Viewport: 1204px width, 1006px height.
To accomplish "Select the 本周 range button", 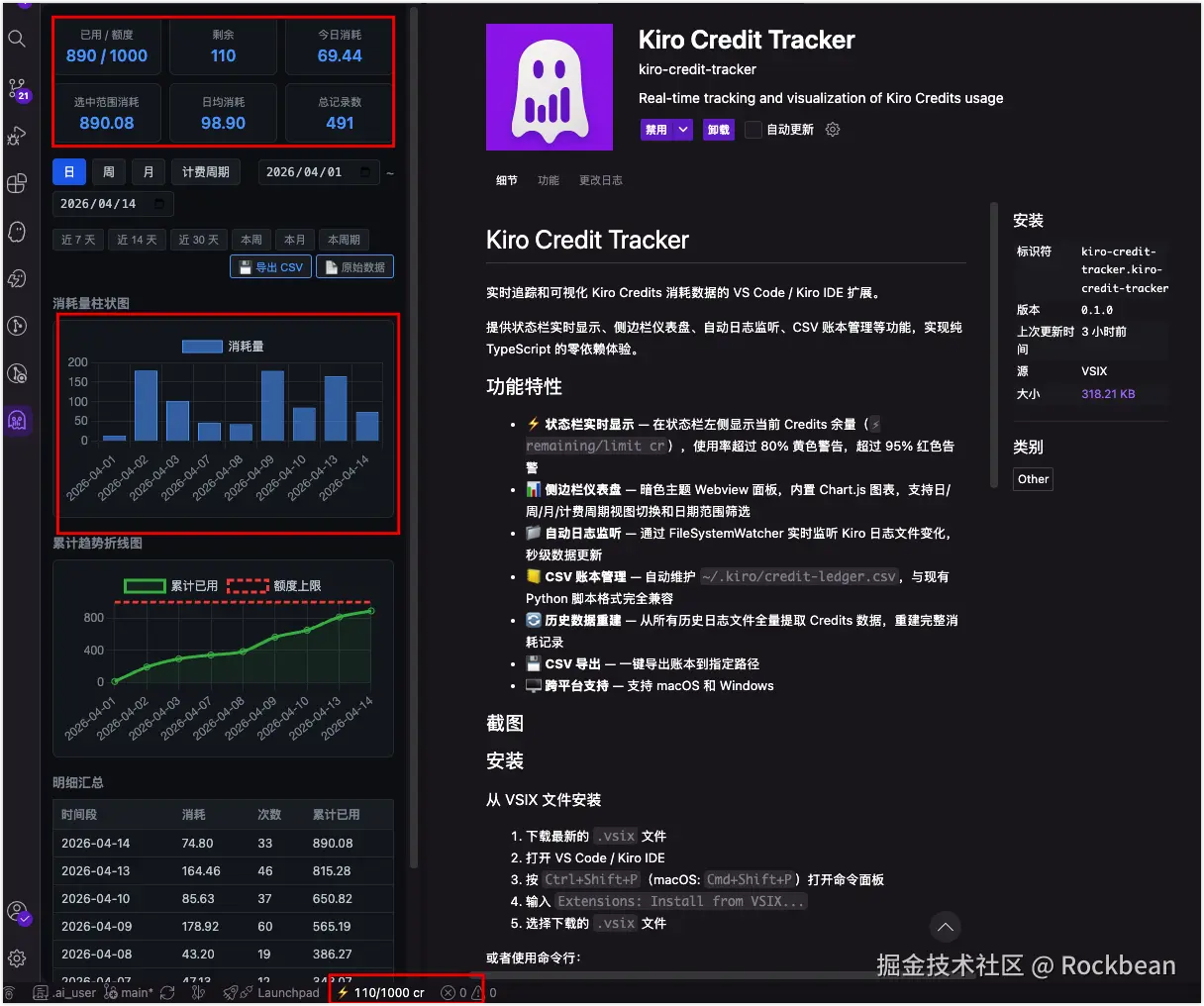I will [251, 240].
